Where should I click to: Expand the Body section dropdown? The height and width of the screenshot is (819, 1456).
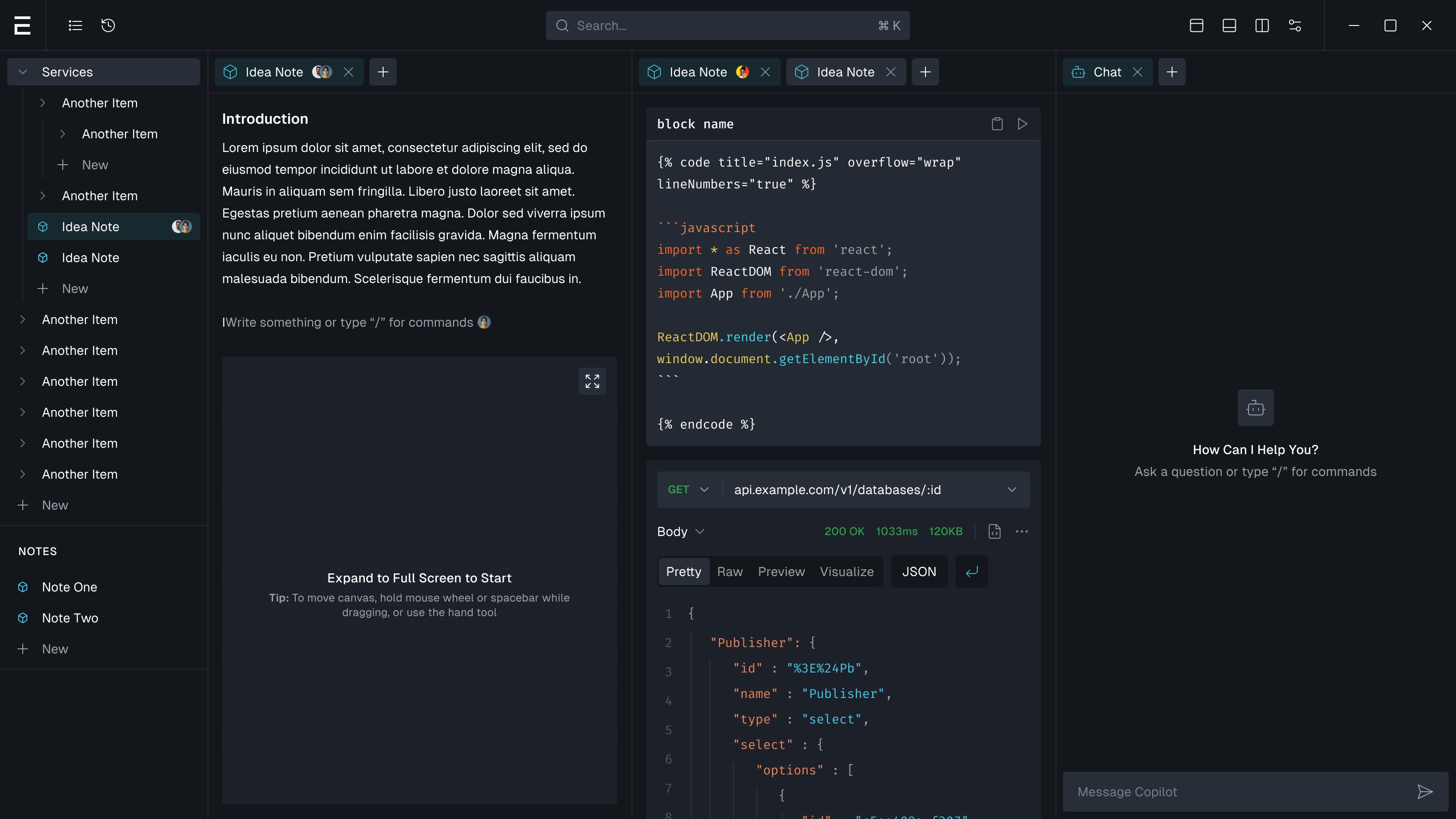[681, 531]
